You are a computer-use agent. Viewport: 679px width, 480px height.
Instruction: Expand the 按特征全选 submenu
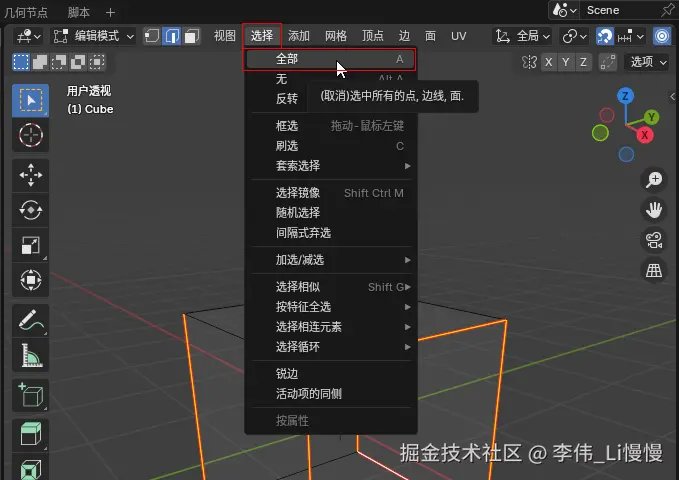point(331,307)
